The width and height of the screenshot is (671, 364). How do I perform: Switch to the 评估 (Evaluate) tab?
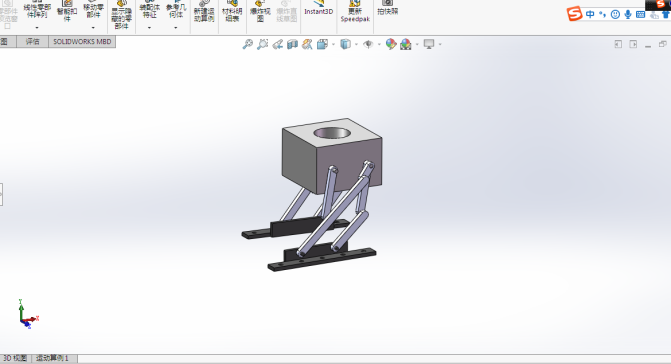click(x=33, y=41)
